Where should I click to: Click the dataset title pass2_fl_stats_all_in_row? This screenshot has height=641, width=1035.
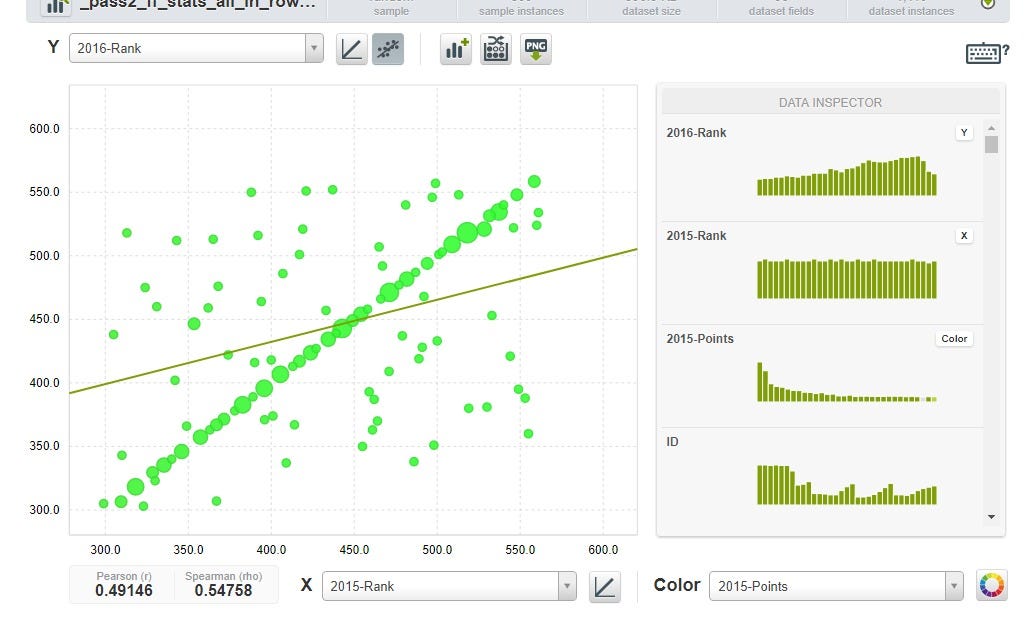pos(198,5)
